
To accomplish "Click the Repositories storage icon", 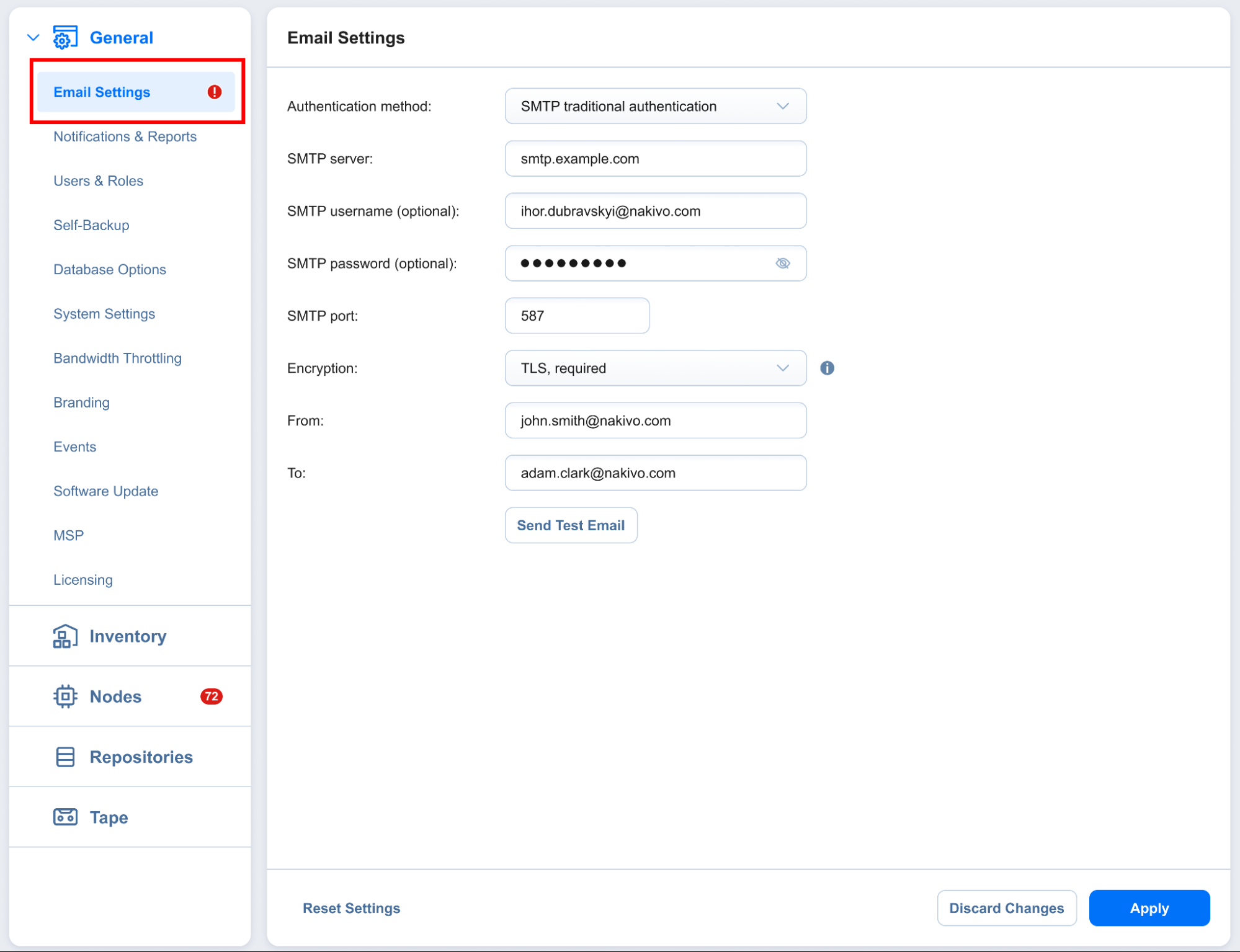I will 65,757.
